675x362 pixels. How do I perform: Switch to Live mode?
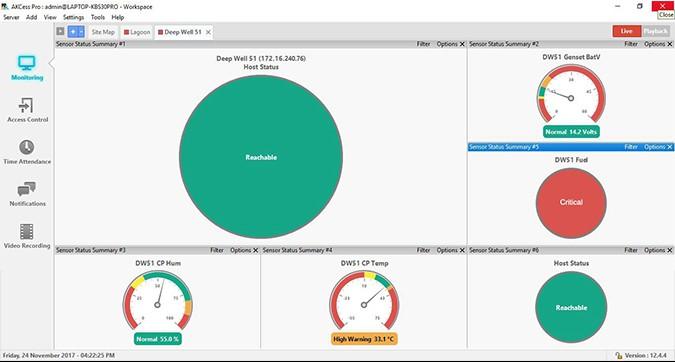coord(627,31)
